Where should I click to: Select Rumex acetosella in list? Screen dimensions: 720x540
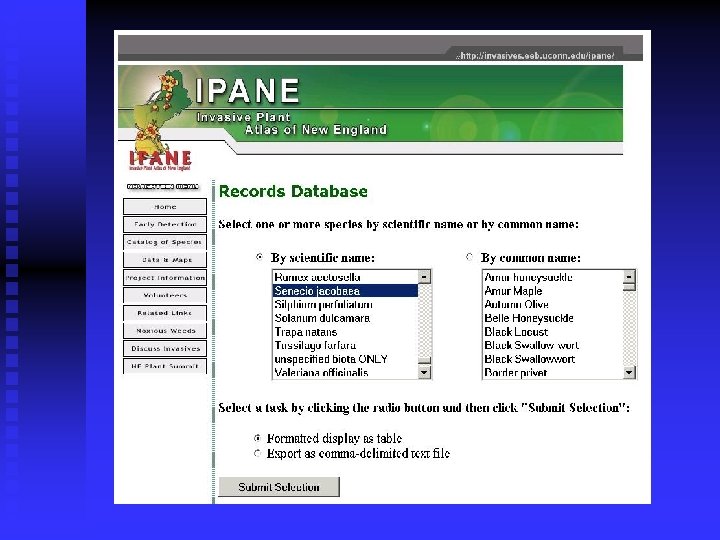345,277
